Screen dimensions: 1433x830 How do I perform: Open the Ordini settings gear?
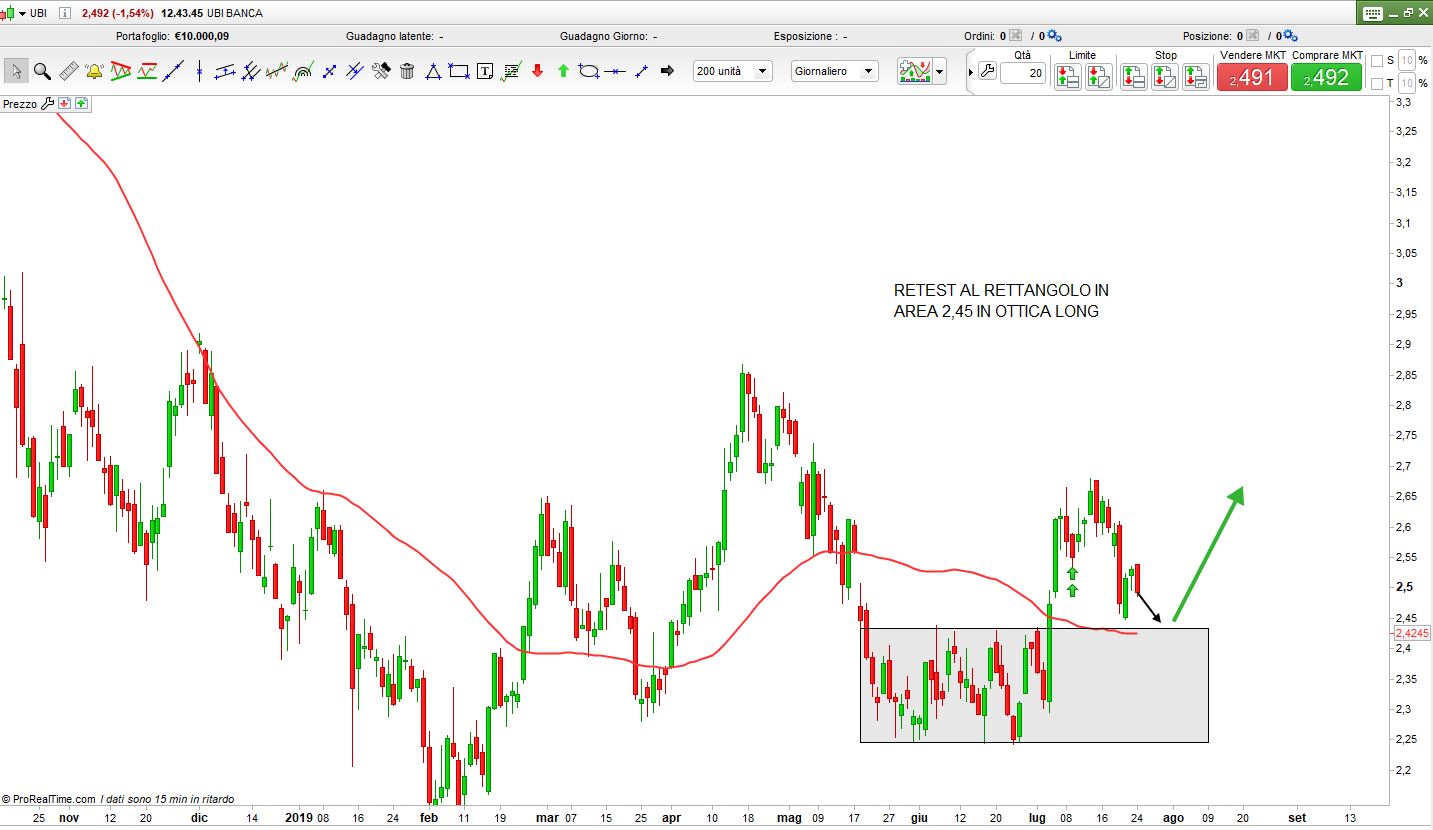[x=1055, y=36]
